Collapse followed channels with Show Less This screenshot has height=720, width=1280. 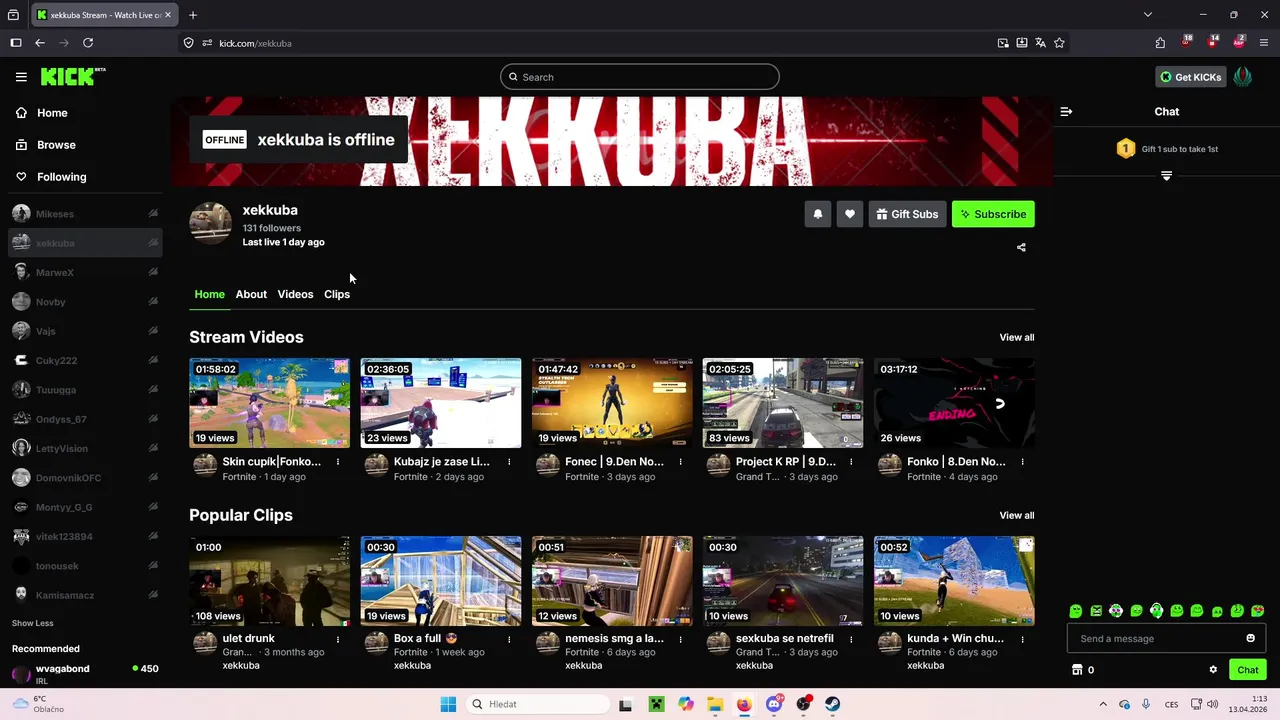[33, 623]
